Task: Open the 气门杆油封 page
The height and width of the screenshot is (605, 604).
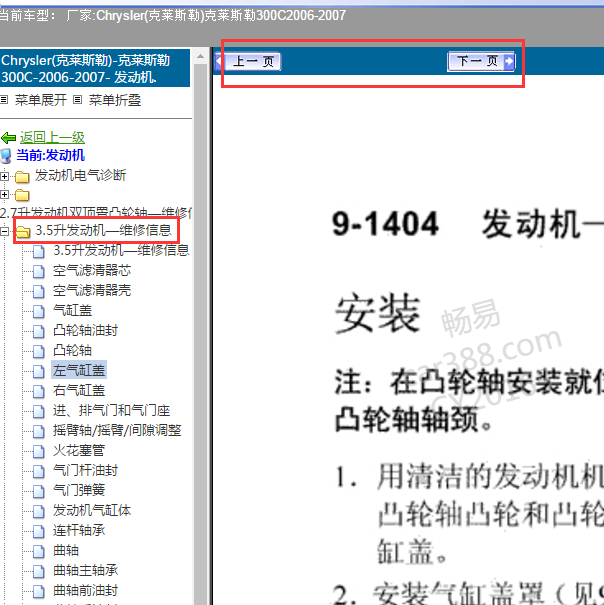Action: point(85,470)
